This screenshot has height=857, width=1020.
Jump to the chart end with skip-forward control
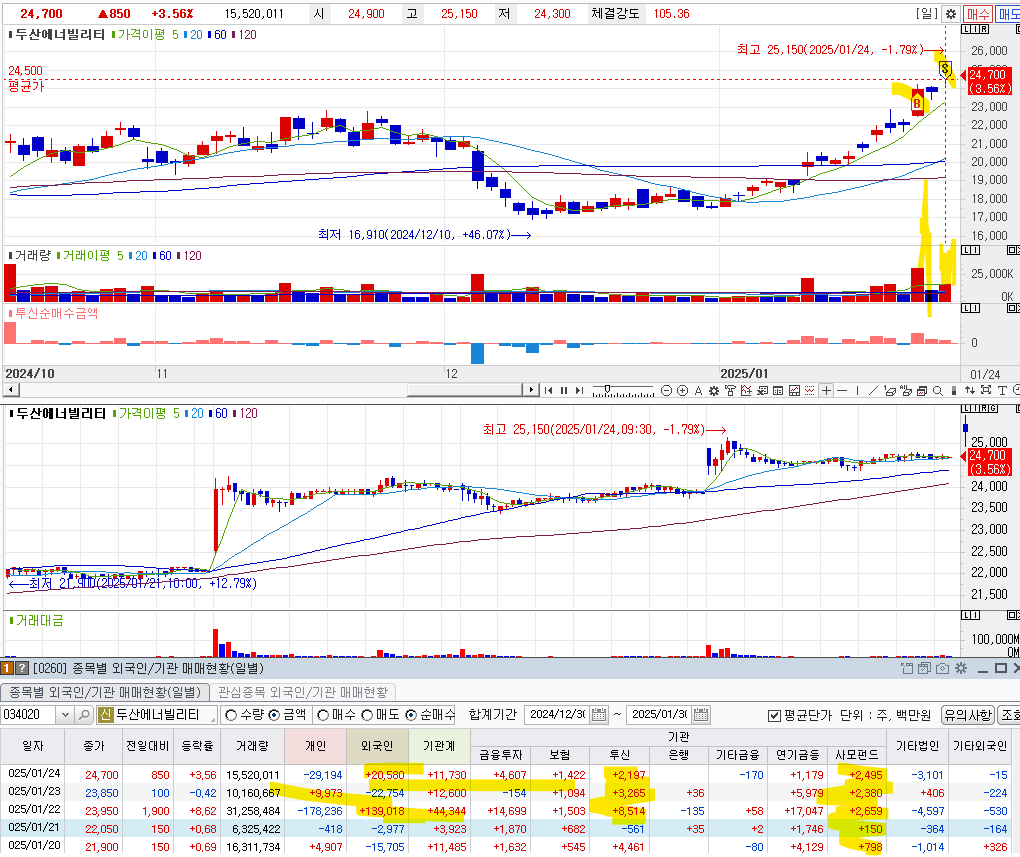tap(579, 390)
